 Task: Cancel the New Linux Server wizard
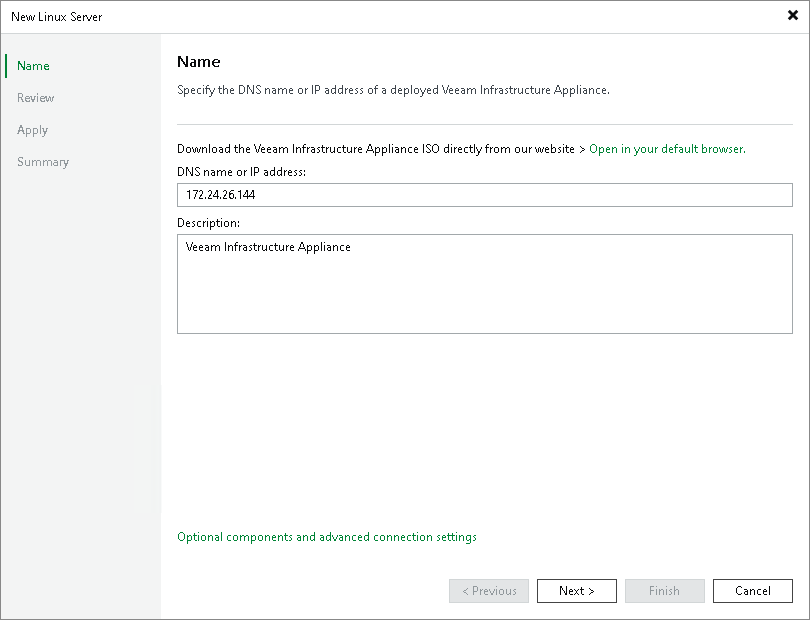pos(752,590)
